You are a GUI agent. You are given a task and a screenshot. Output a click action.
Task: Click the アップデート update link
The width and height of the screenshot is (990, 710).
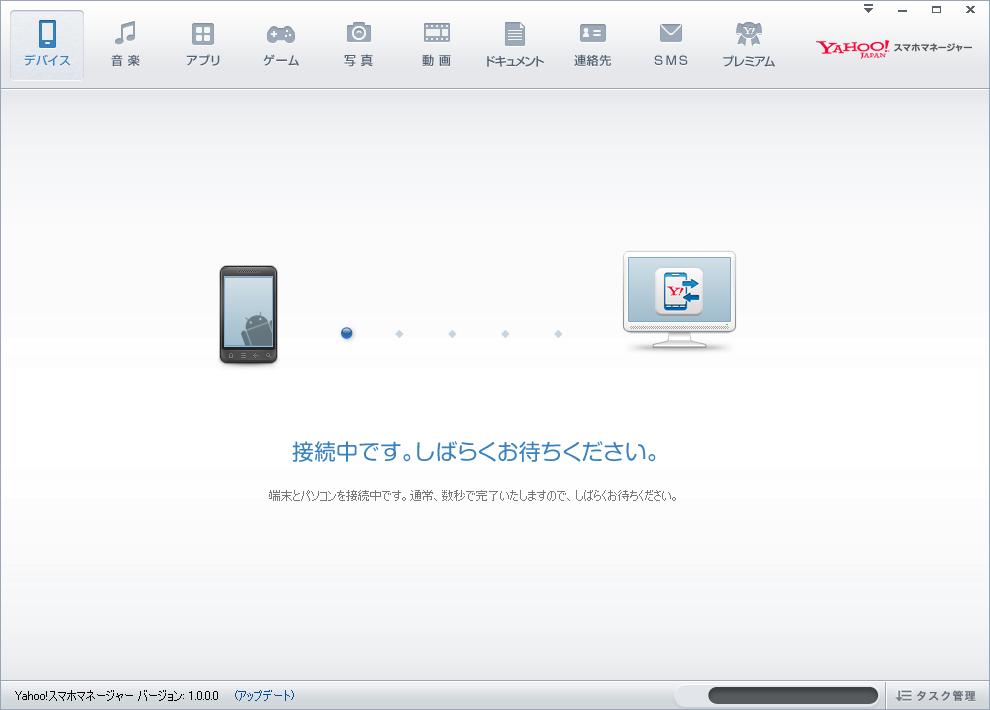(265, 695)
